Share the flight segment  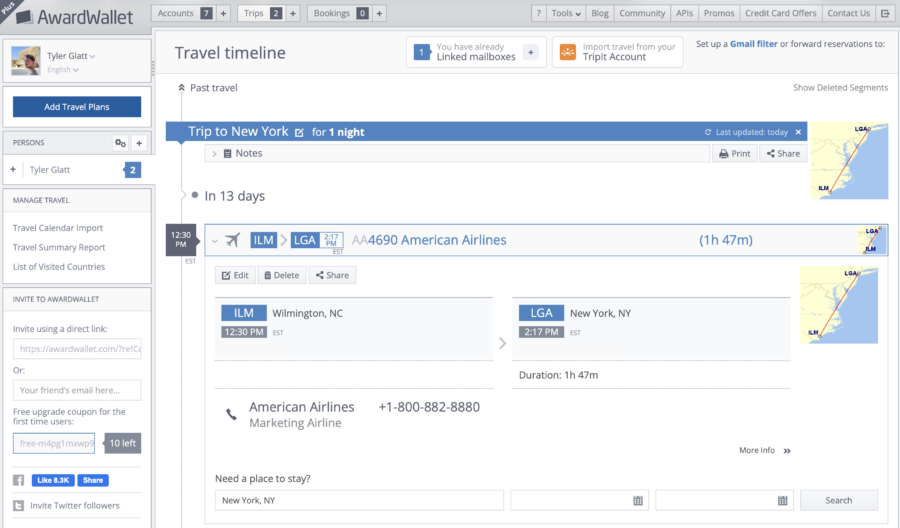(332, 275)
